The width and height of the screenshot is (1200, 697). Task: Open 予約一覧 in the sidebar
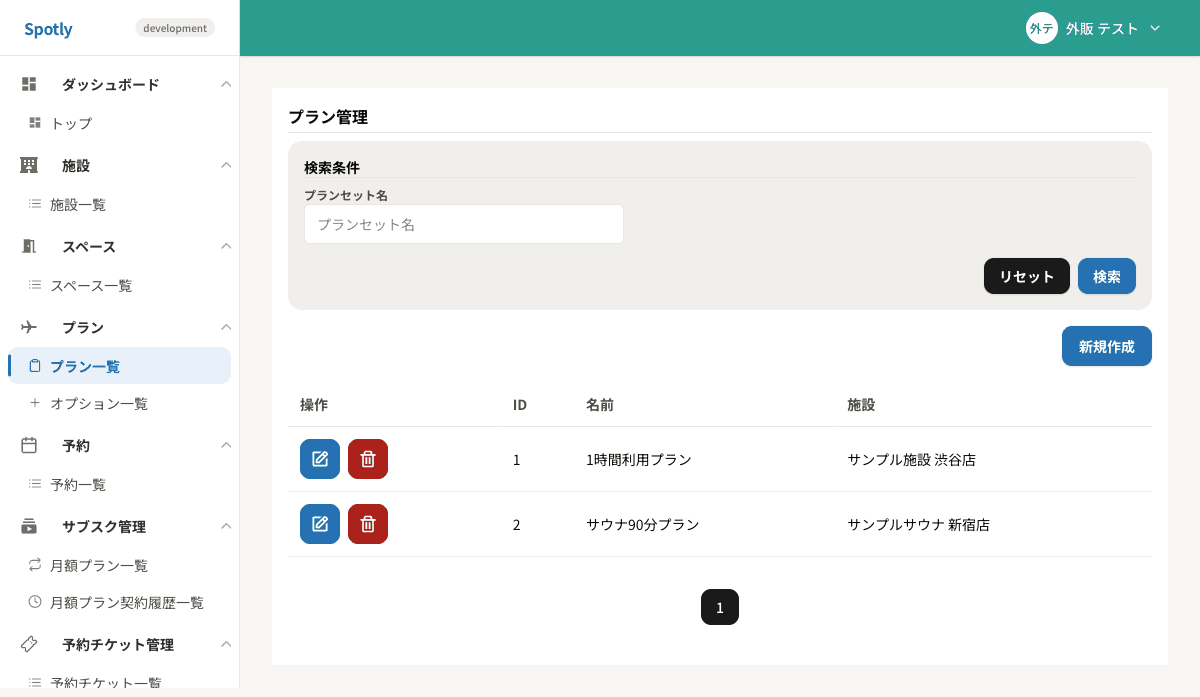pyautogui.click(x=120, y=484)
